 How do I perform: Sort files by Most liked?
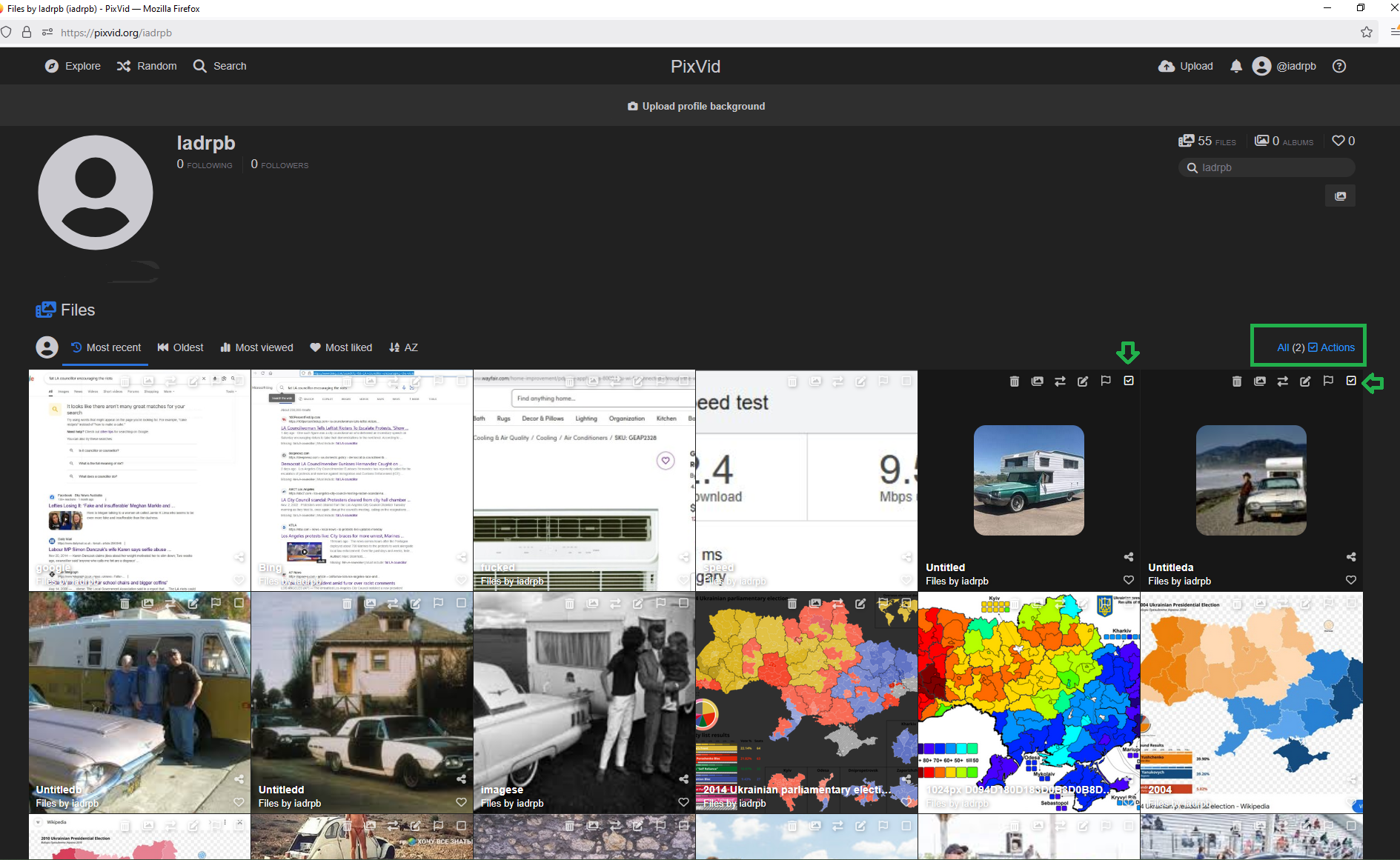[x=341, y=347]
